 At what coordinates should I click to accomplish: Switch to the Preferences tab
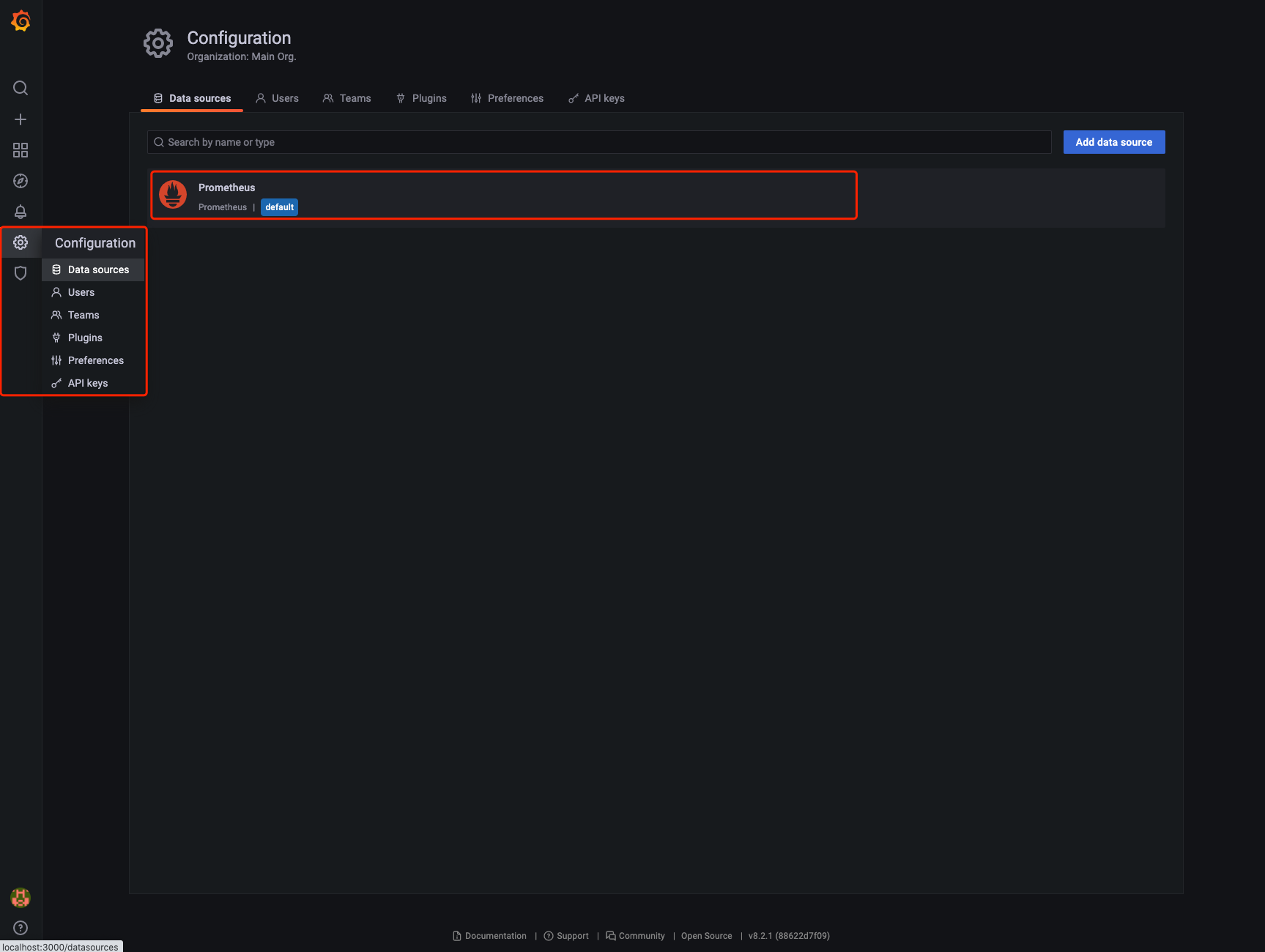click(507, 98)
